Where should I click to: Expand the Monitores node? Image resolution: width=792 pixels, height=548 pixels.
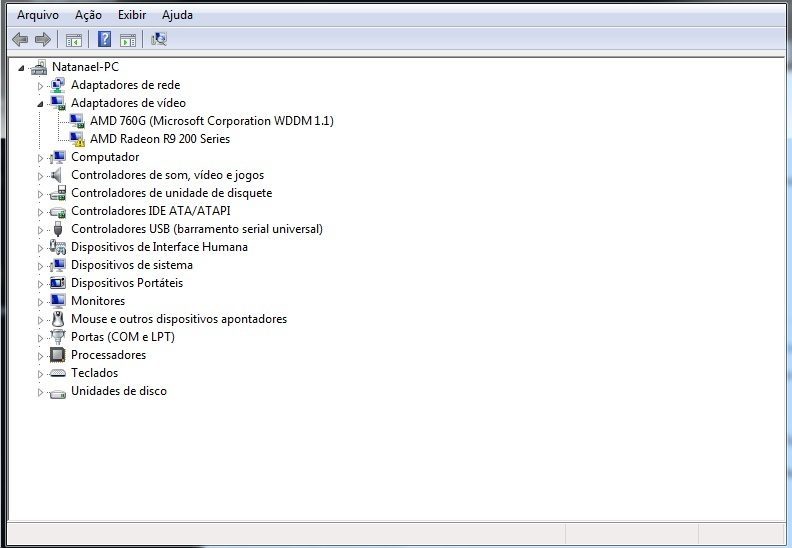(x=40, y=302)
